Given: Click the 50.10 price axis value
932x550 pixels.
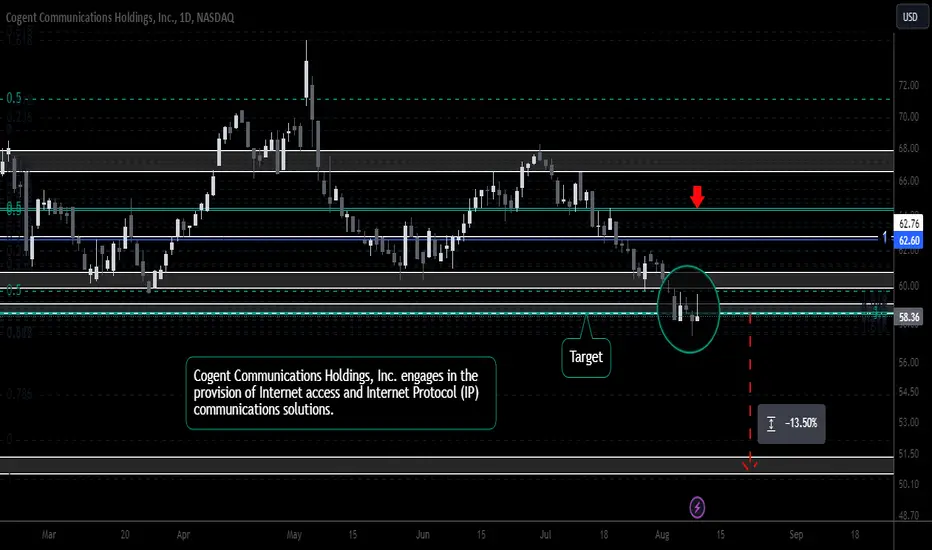Looking at the screenshot, I should point(908,484).
